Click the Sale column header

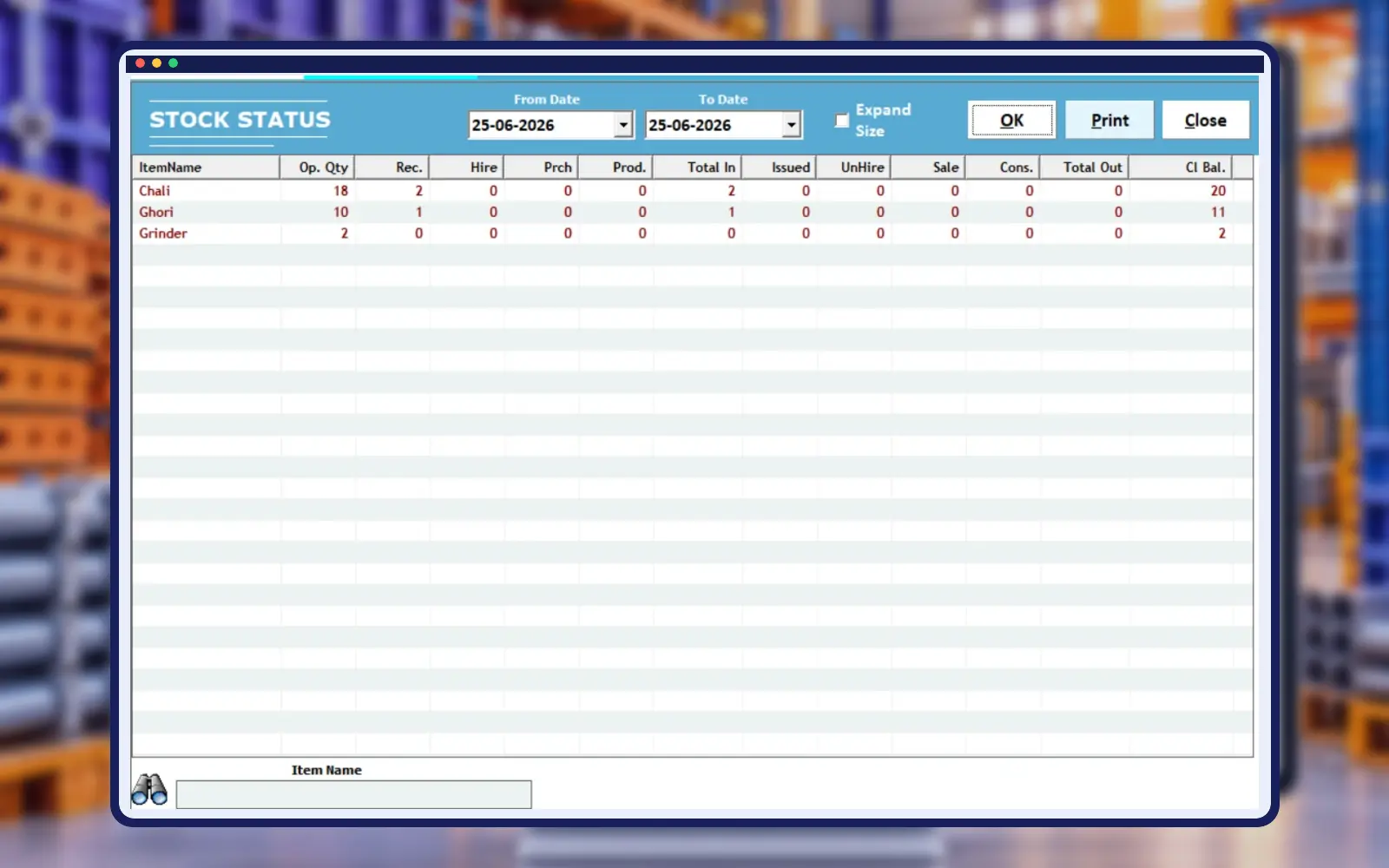point(929,168)
